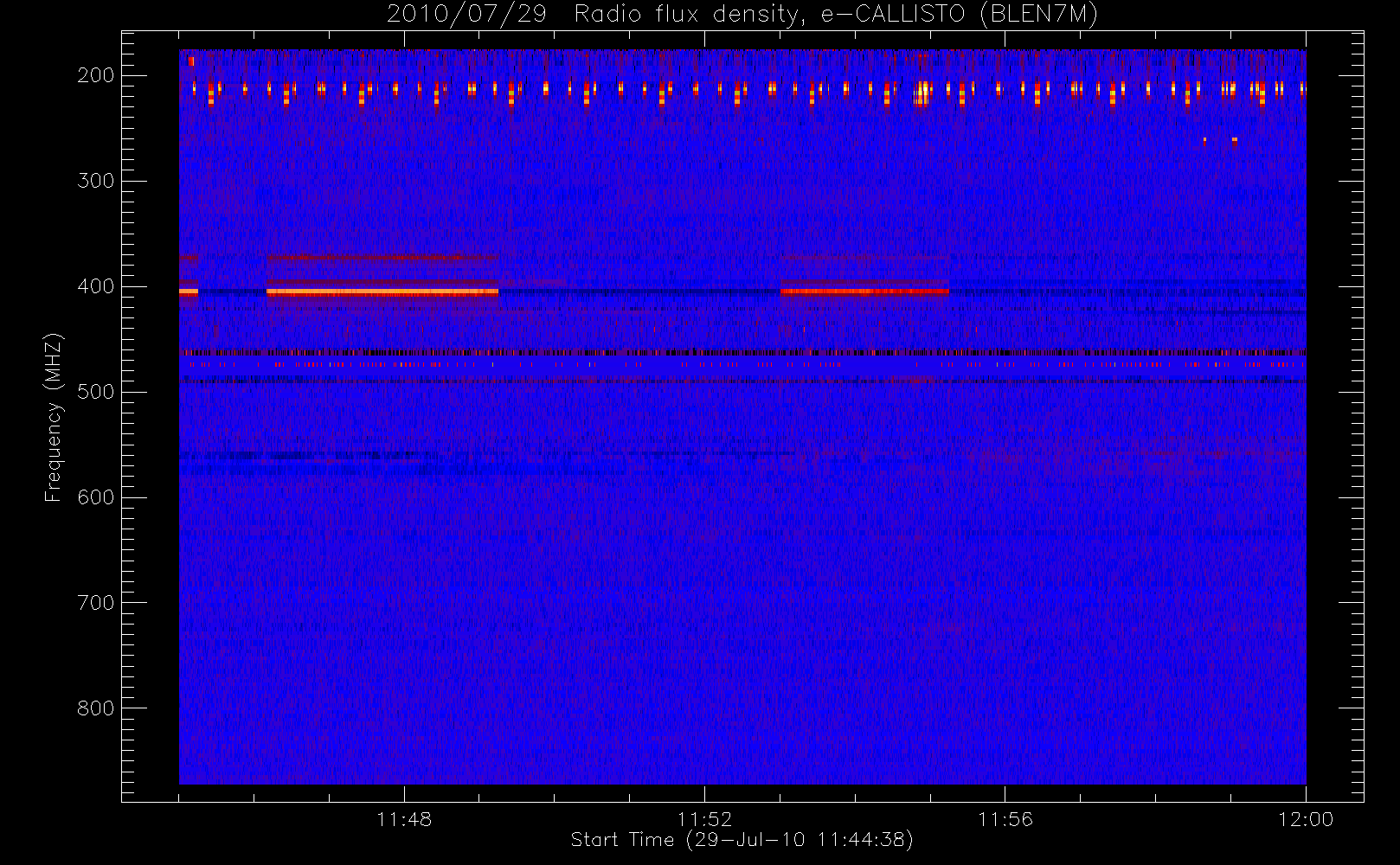Click the 12:00 time tick label
1400x865 pixels.
click(x=1306, y=819)
